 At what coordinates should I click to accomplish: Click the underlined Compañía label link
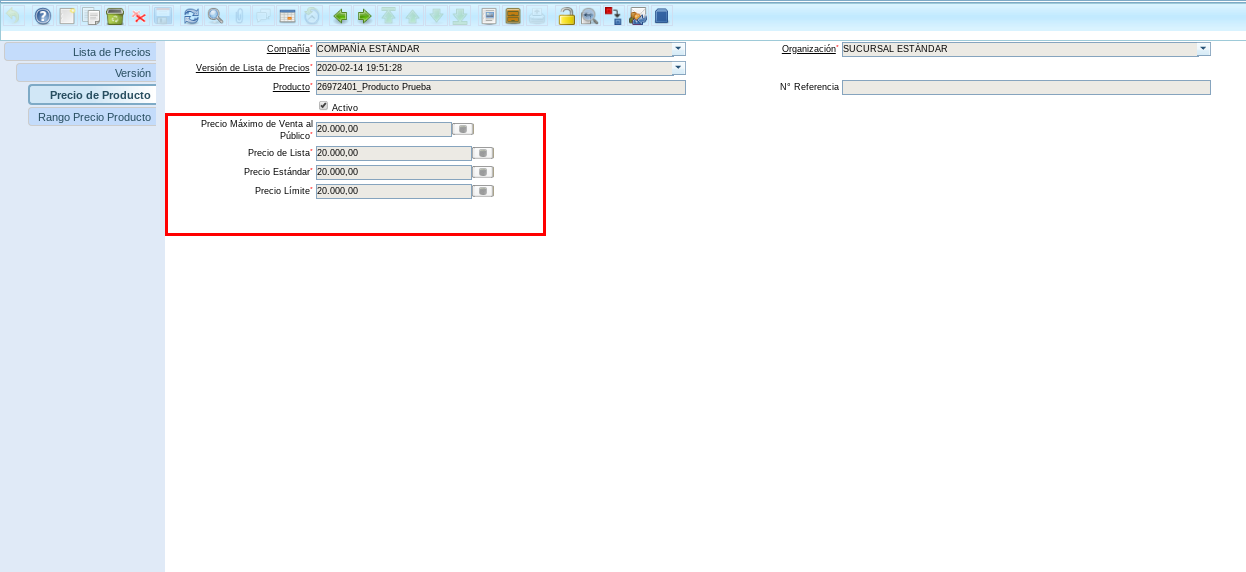point(288,49)
